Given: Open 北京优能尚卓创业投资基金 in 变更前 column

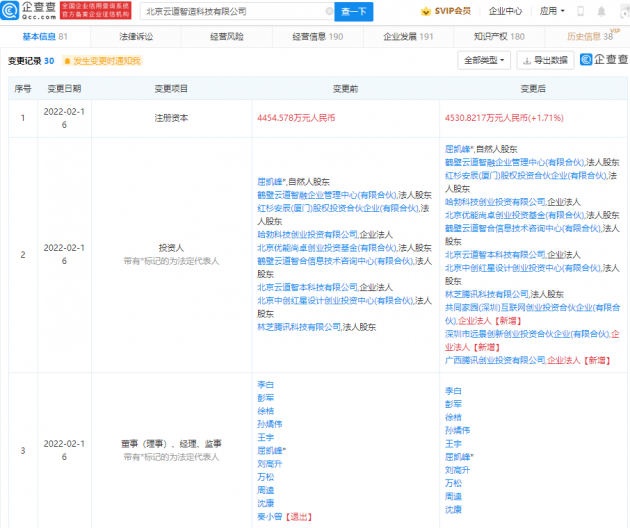Looking at the screenshot, I should [327, 248].
